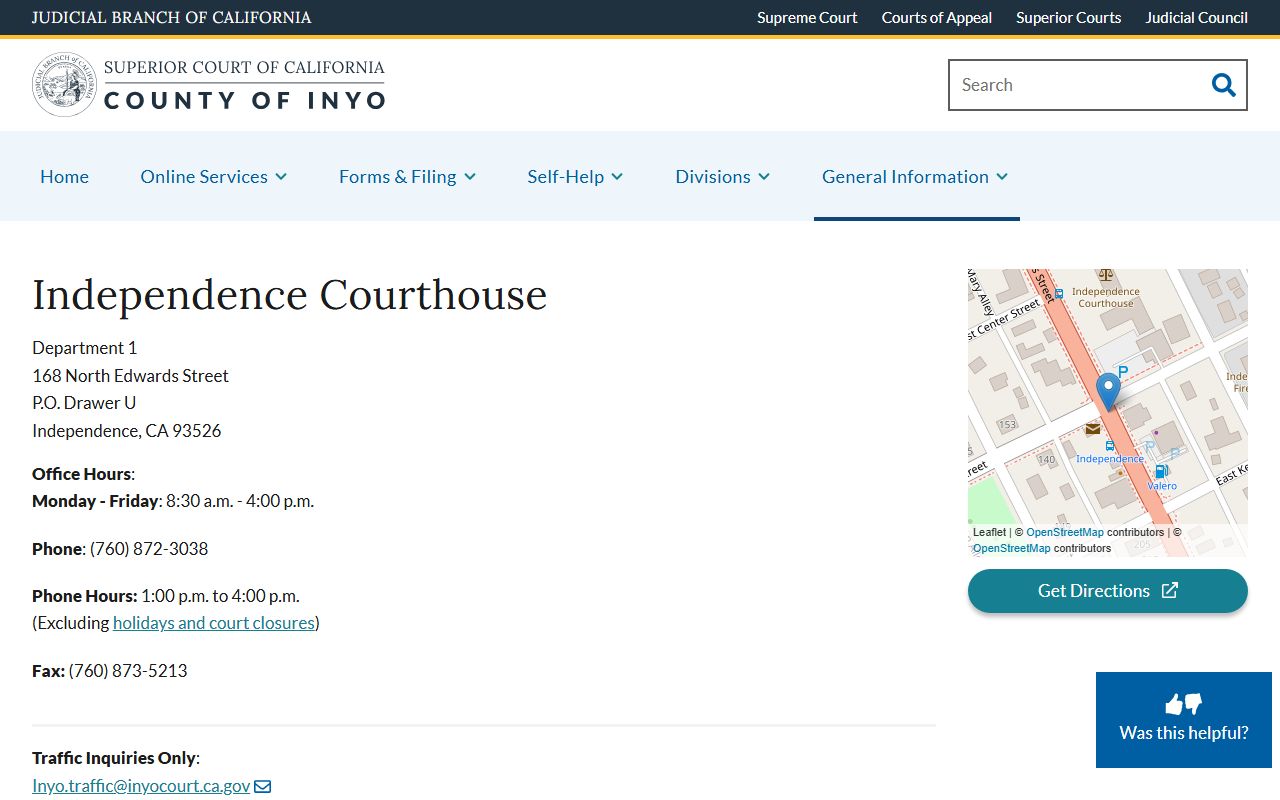Image resolution: width=1280 pixels, height=800 pixels.
Task: Click the address line 168 North Edwards Street
Action: pos(130,376)
